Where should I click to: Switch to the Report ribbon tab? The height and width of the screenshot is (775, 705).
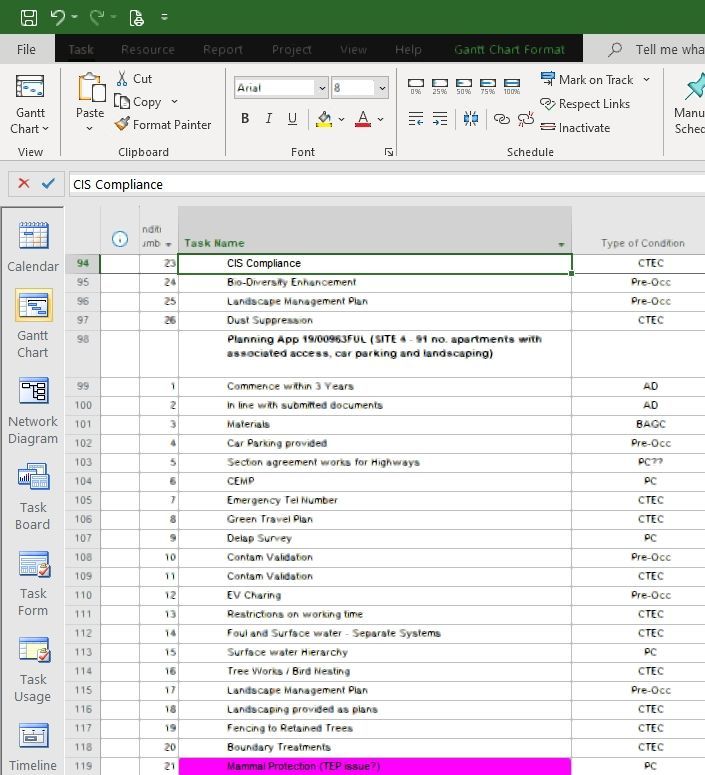[x=222, y=49]
